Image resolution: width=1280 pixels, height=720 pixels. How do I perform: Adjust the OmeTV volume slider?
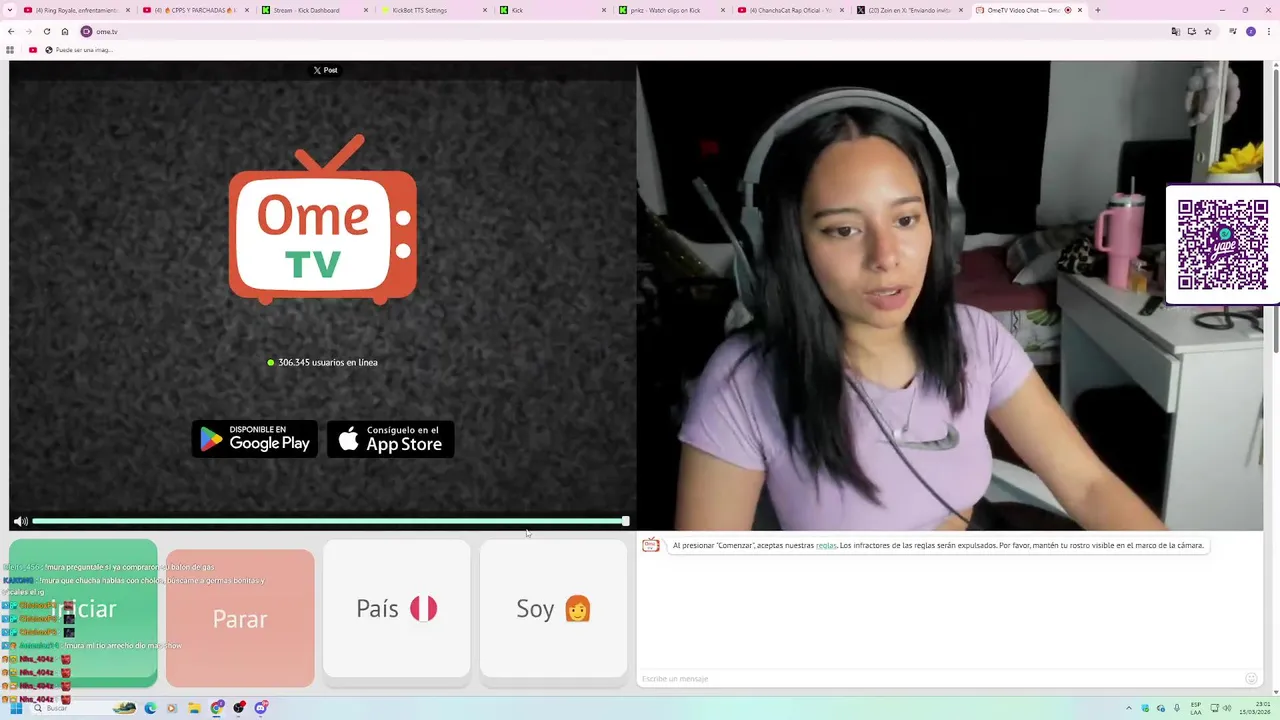[331, 521]
